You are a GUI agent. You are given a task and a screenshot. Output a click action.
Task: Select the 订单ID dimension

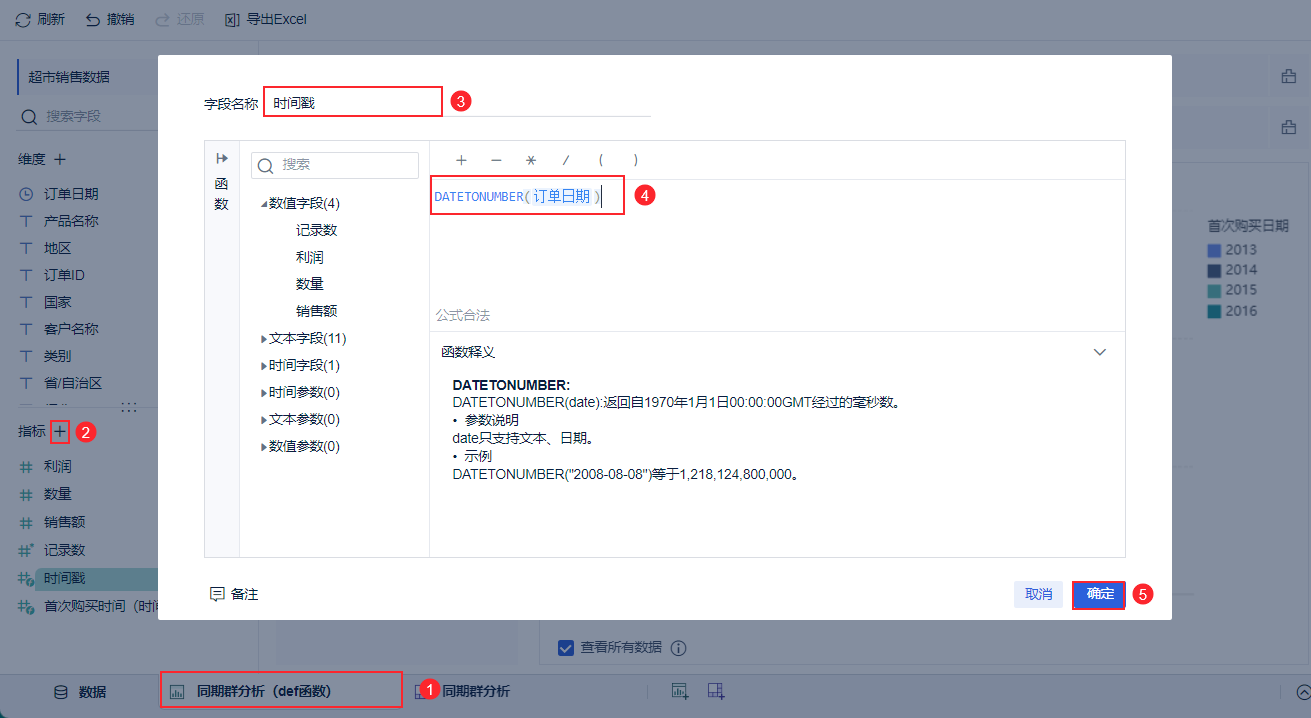coord(64,275)
